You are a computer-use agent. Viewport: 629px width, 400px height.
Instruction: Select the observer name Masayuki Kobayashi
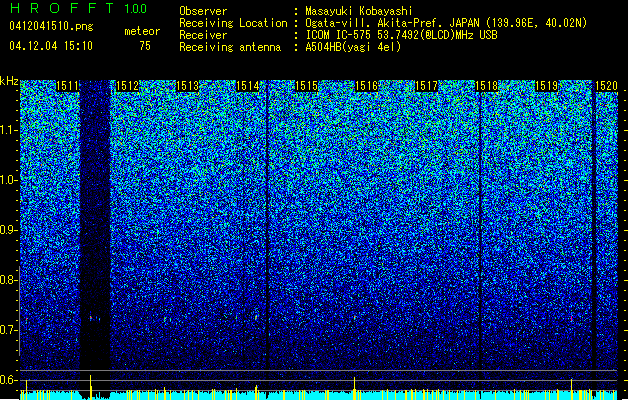point(359,11)
